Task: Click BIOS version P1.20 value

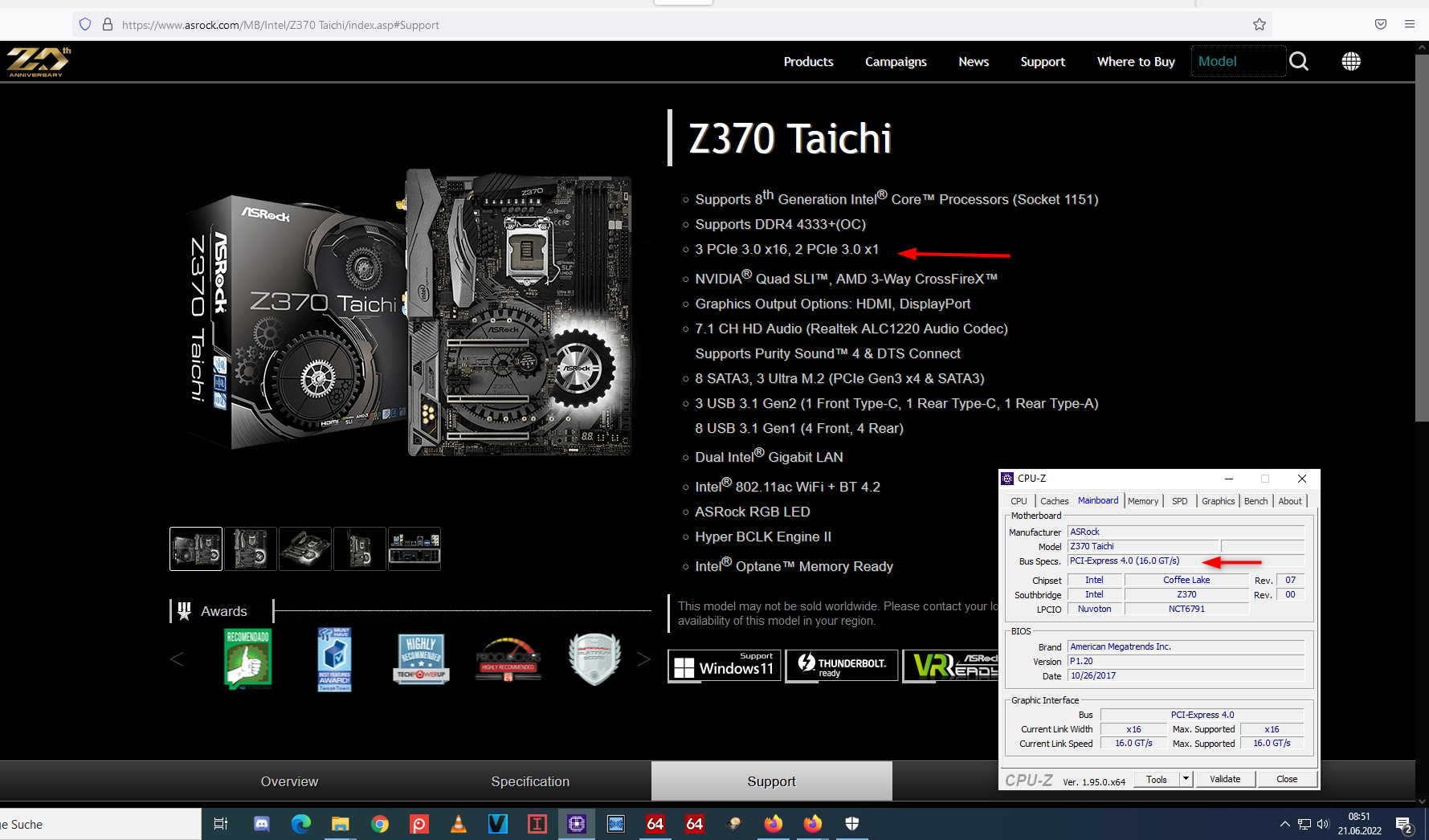Action: [x=1186, y=661]
